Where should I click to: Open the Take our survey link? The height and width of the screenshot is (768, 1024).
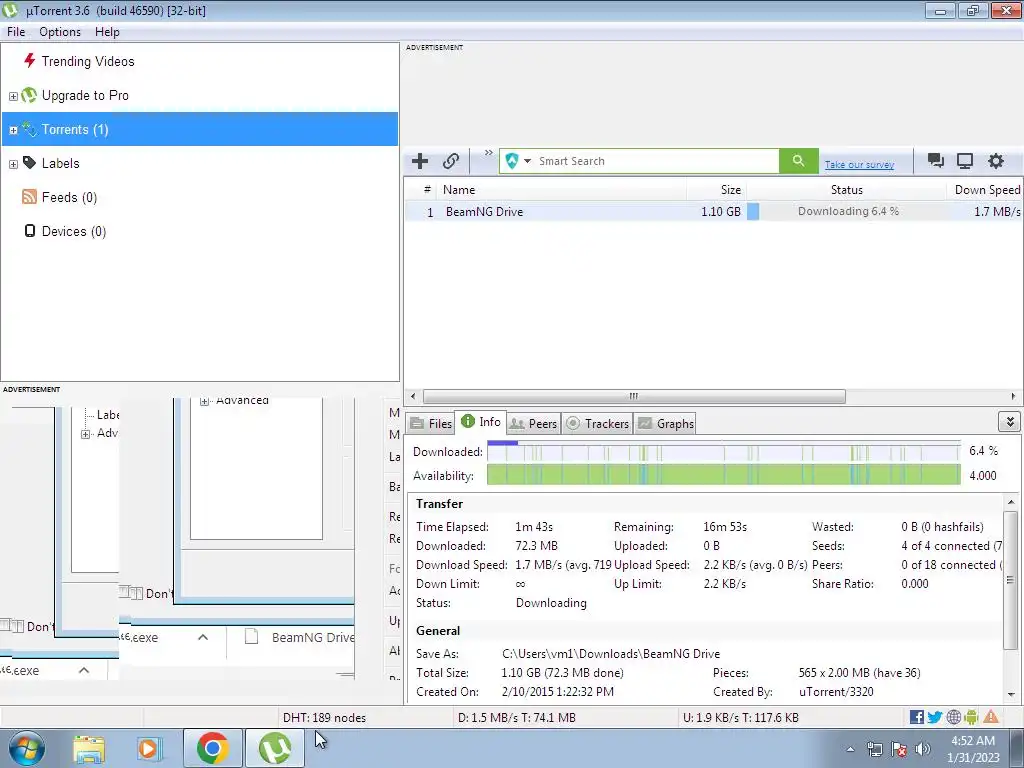(859, 165)
